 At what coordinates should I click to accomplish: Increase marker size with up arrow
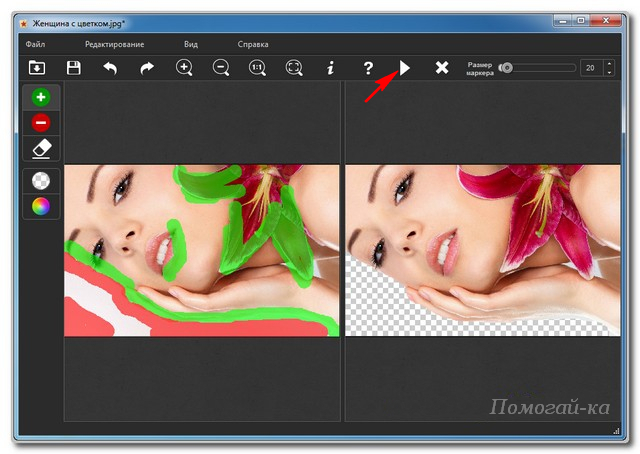[x=609, y=64]
